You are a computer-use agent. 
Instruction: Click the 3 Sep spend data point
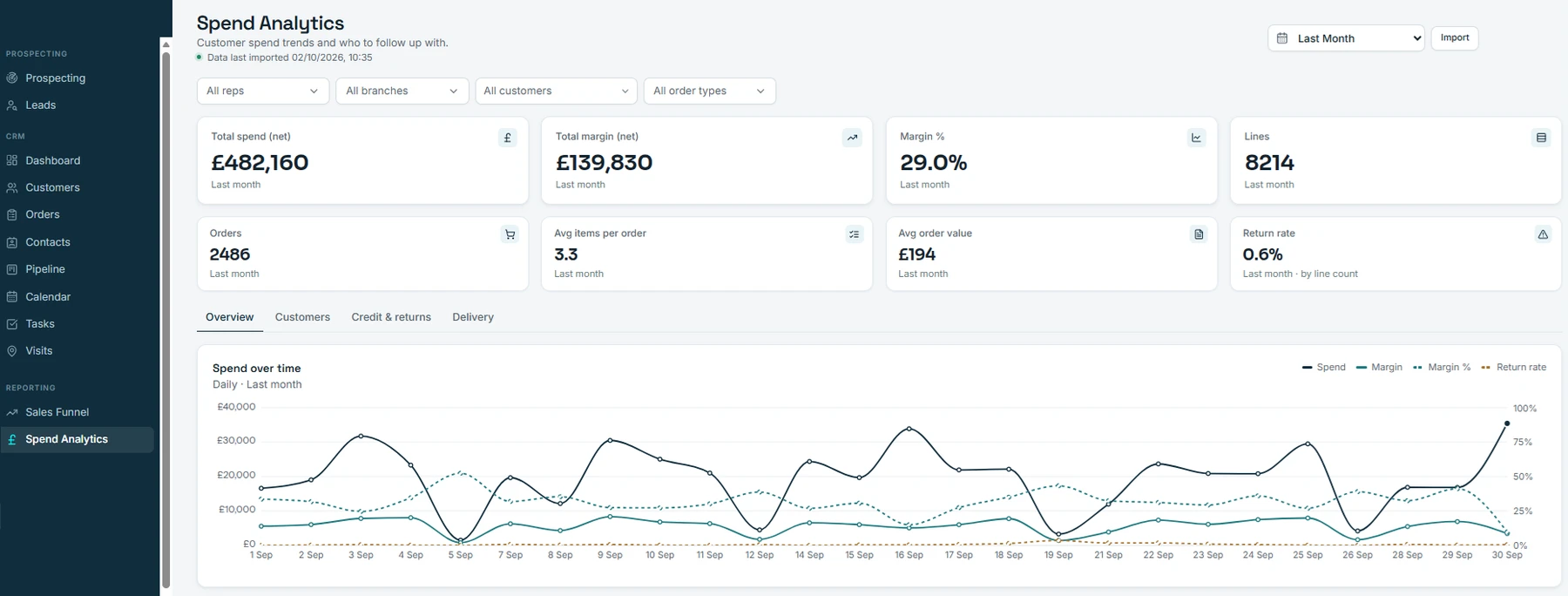click(361, 436)
